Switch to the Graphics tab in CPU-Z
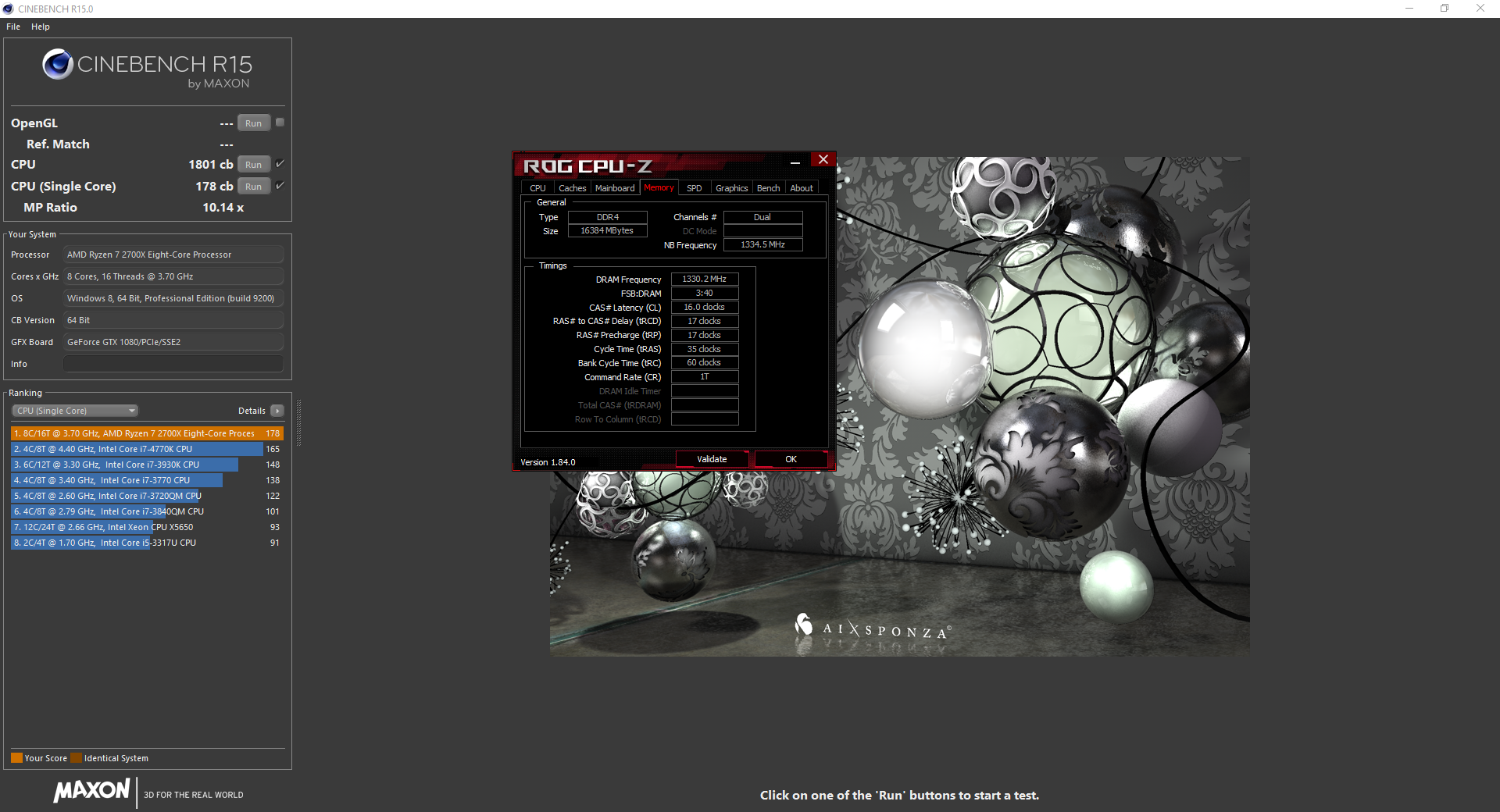Viewport: 1500px width, 812px height. point(732,188)
